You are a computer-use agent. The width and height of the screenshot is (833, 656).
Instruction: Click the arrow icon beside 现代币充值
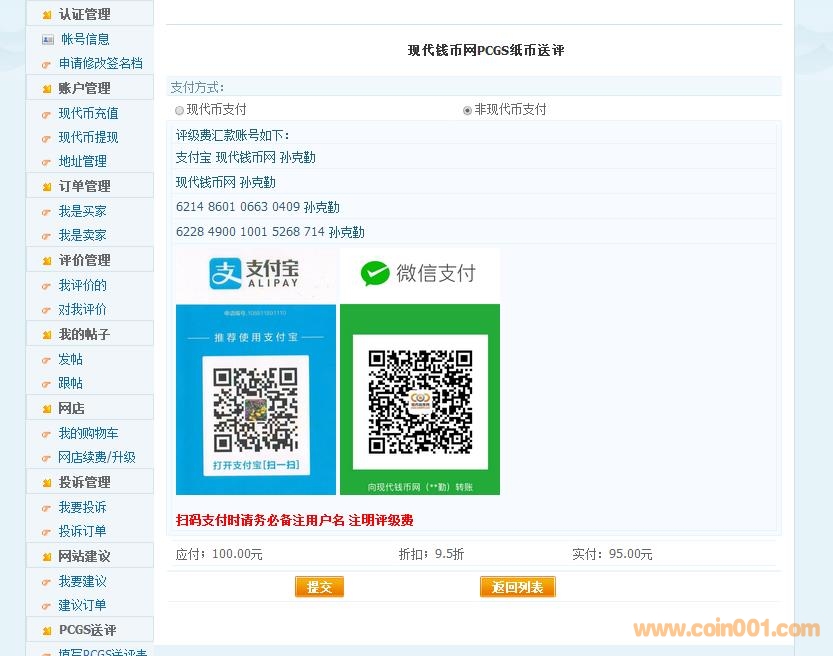point(46,114)
